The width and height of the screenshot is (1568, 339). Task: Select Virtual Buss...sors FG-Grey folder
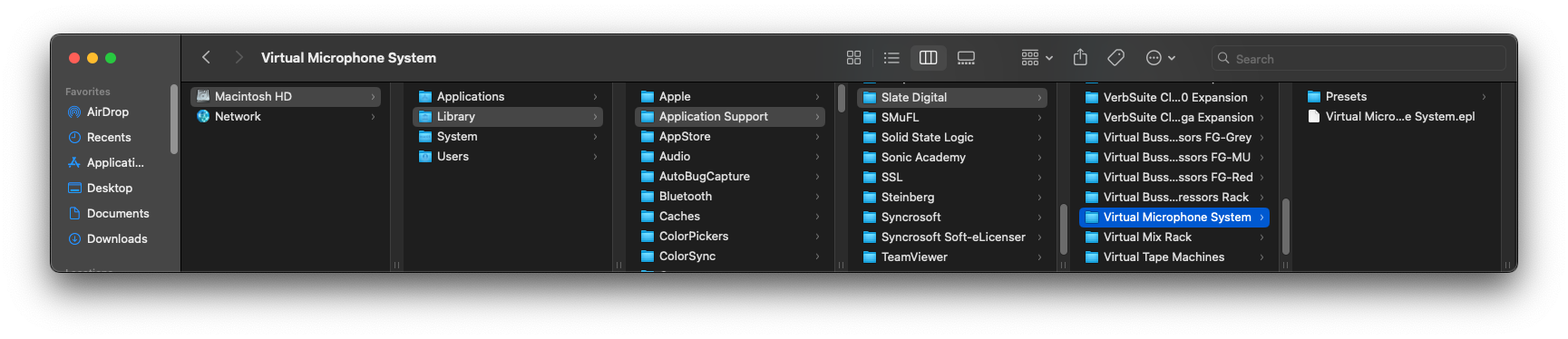(1174, 137)
